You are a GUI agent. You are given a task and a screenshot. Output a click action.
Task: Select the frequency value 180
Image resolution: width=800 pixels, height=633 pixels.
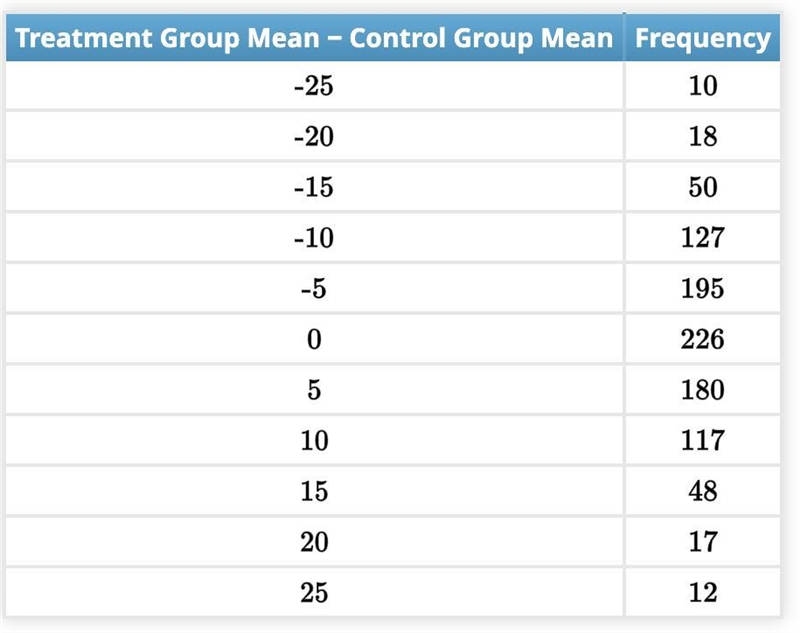(x=703, y=390)
